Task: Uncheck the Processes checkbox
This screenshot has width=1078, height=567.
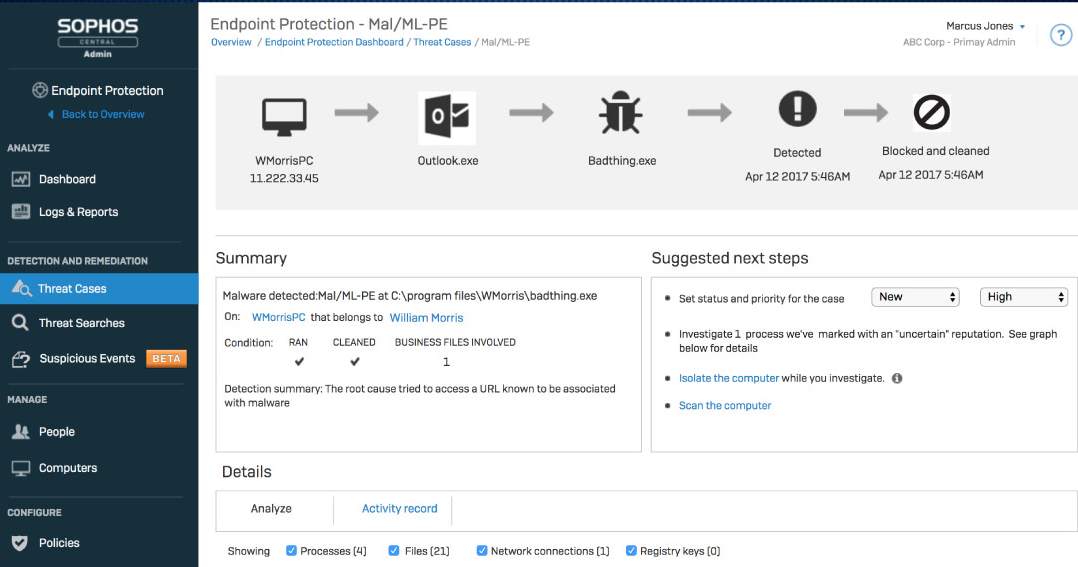Action: [292, 551]
